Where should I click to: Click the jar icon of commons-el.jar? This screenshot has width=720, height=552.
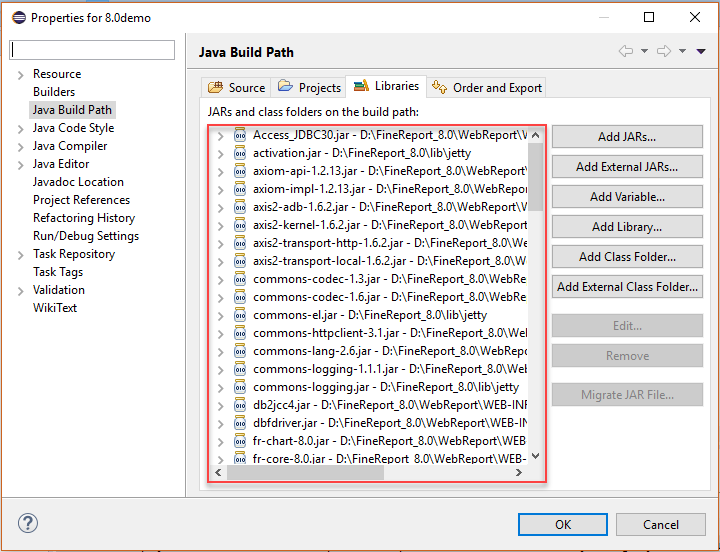[240, 315]
